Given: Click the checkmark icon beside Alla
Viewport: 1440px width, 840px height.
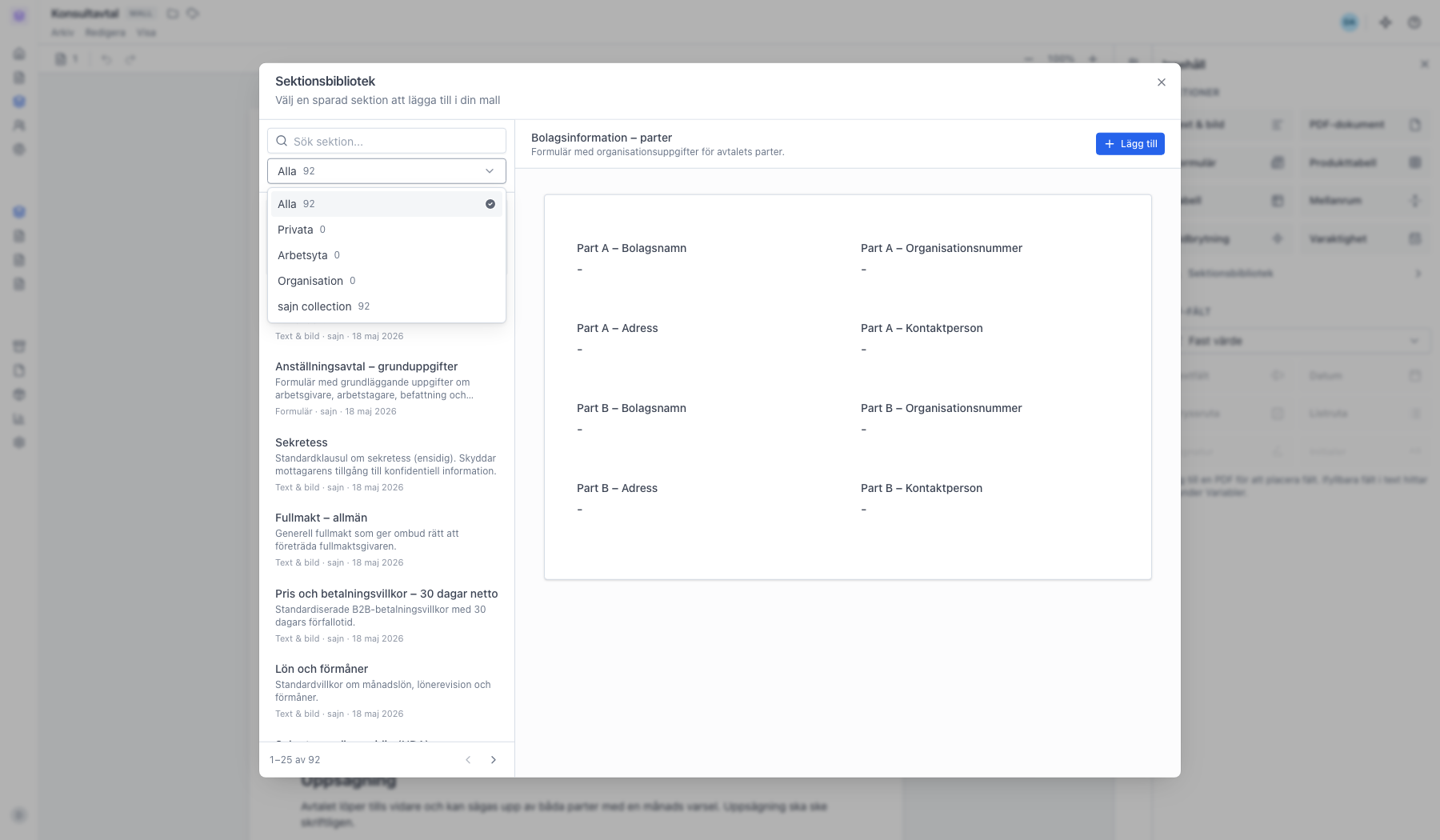Looking at the screenshot, I should pos(490,204).
